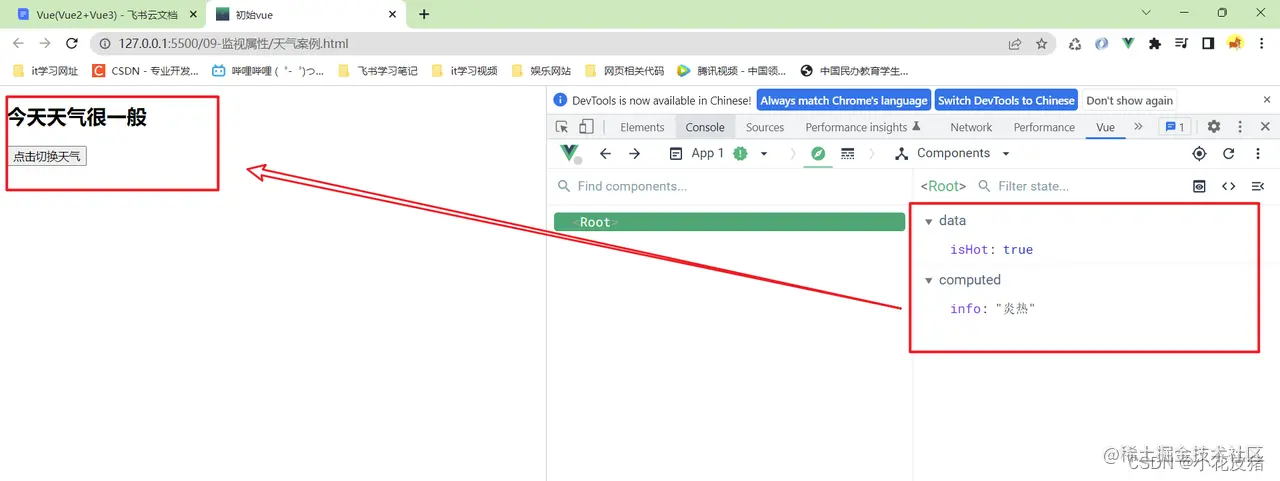The height and width of the screenshot is (481, 1280).
Task: Toggle the device toolbar icon in DevTools
Action: click(x=586, y=127)
